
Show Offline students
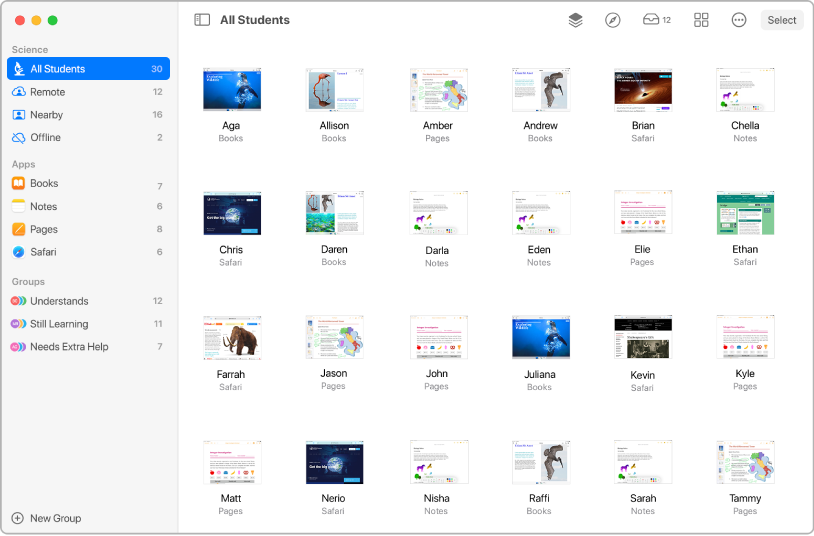point(88,138)
